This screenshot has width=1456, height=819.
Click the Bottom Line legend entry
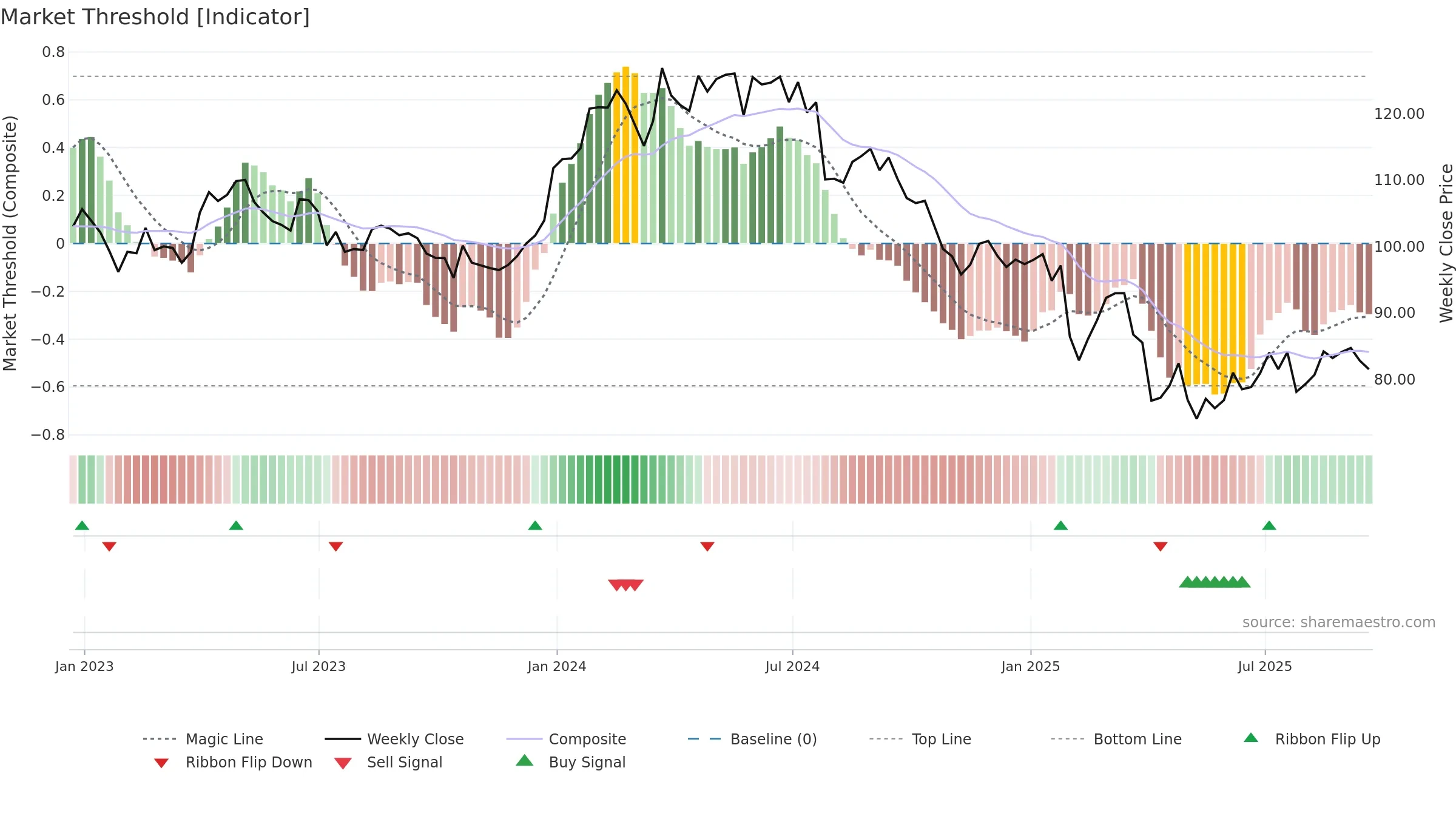pos(1116,739)
